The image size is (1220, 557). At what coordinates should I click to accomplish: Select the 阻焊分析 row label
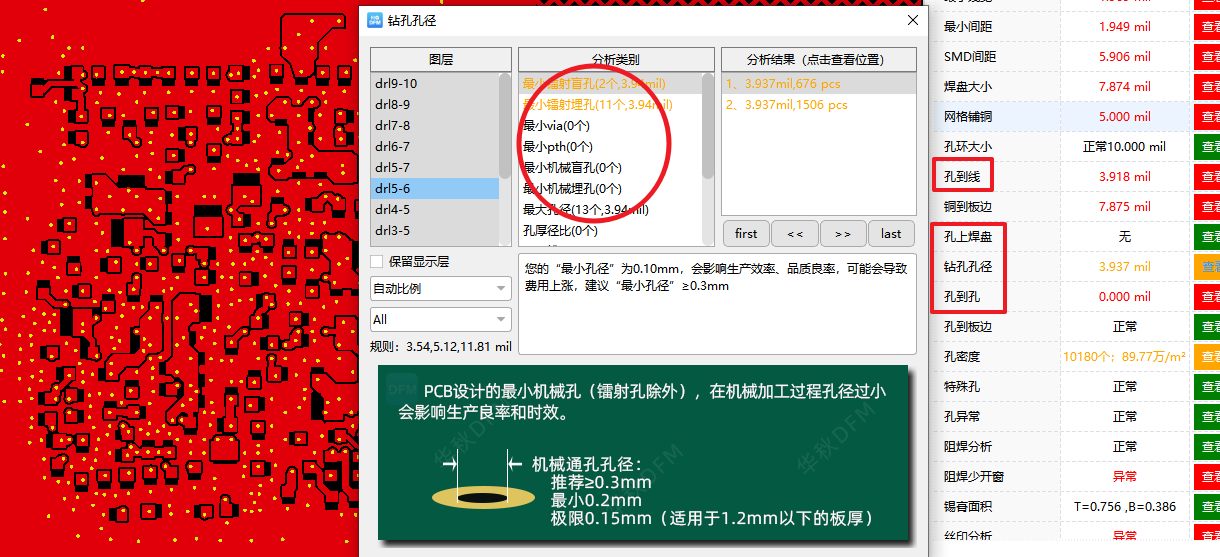tap(968, 447)
